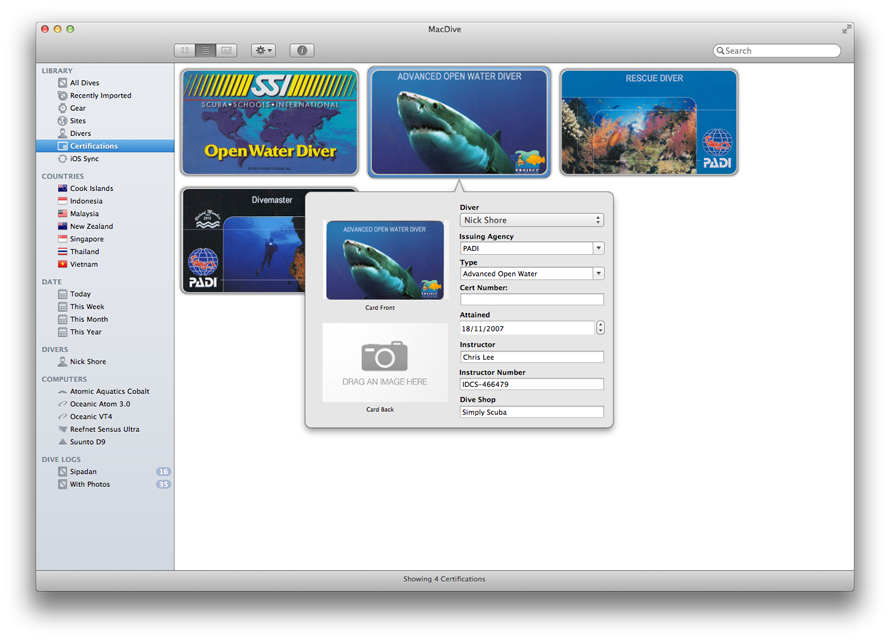Filter by New Zealand flag
This screenshot has height=641, width=890.
pyautogui.click(x=62, y=227)
